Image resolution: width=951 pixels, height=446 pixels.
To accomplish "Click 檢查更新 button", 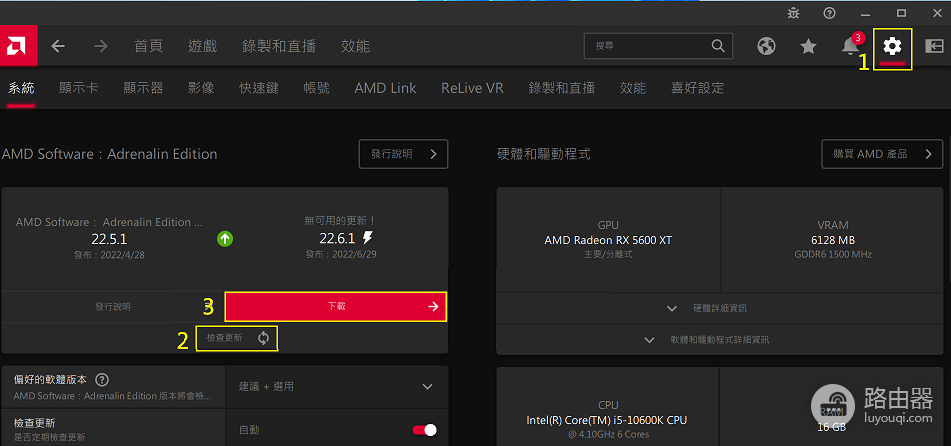I will pos(237,338).
